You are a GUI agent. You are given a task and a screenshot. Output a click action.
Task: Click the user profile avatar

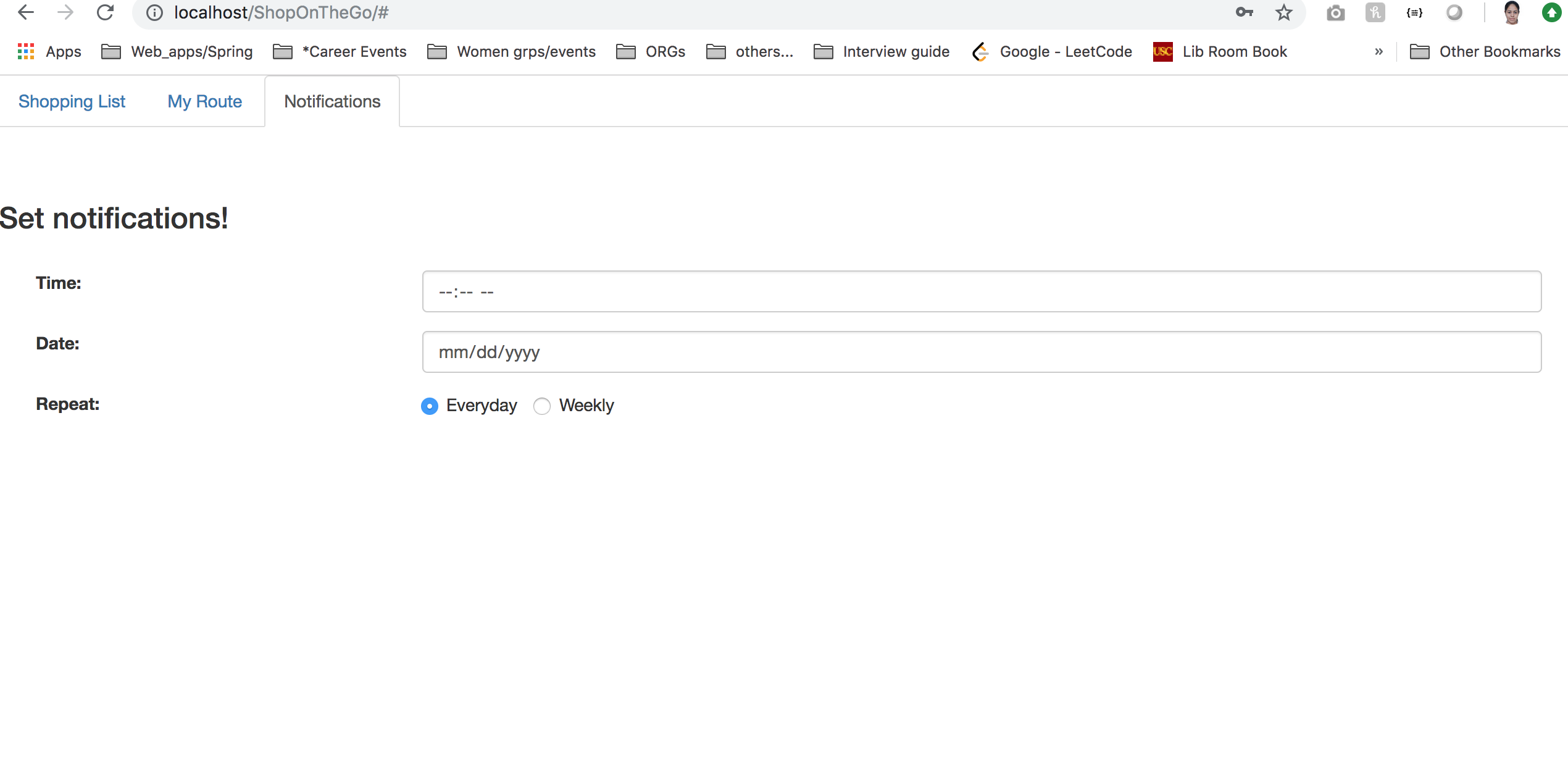pyautogui.click(x=1511, y=12)
